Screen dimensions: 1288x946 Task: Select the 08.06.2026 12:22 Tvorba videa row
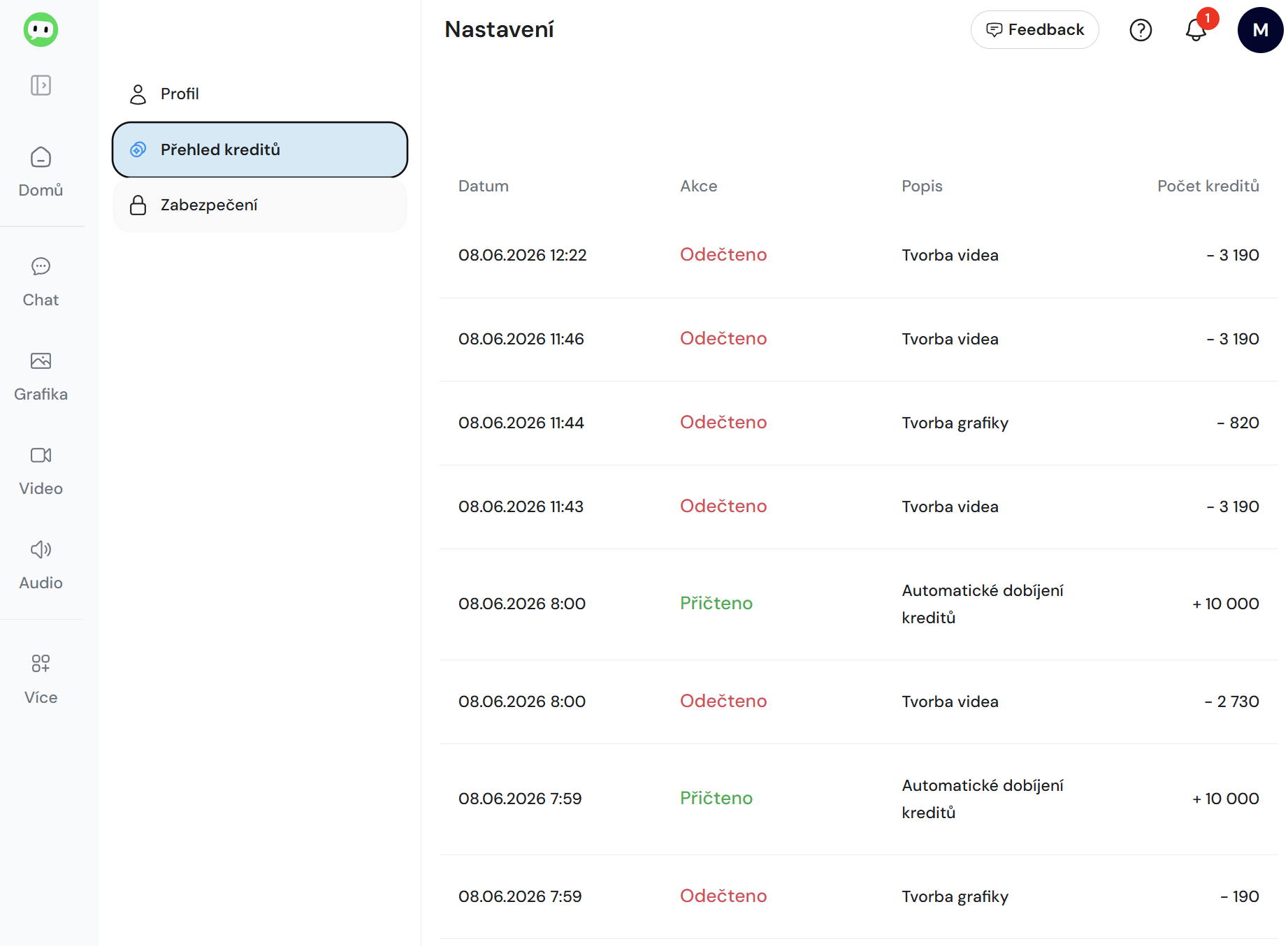859,256
